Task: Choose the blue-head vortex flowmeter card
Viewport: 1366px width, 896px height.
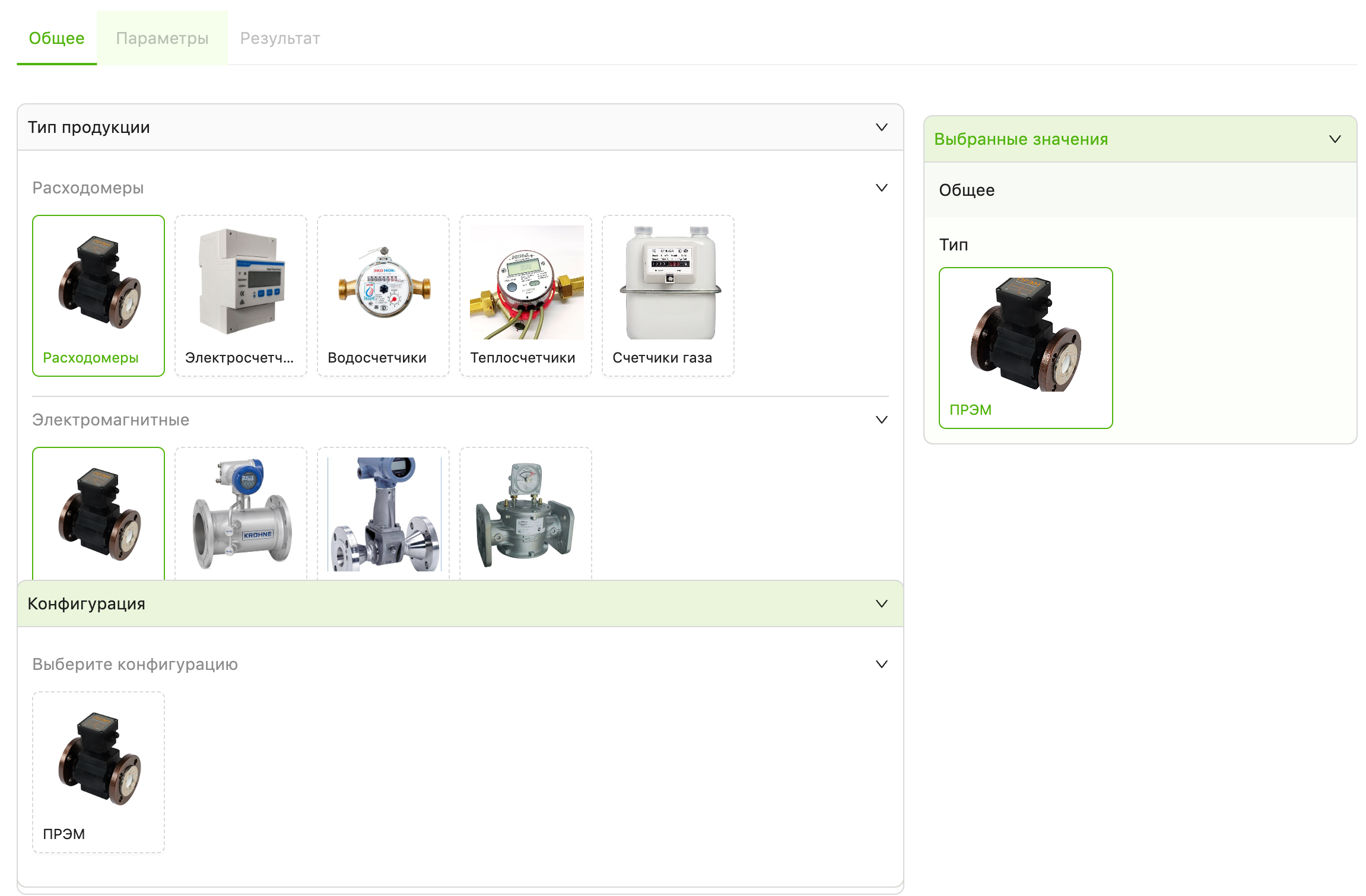Action: tap(383, 514)
